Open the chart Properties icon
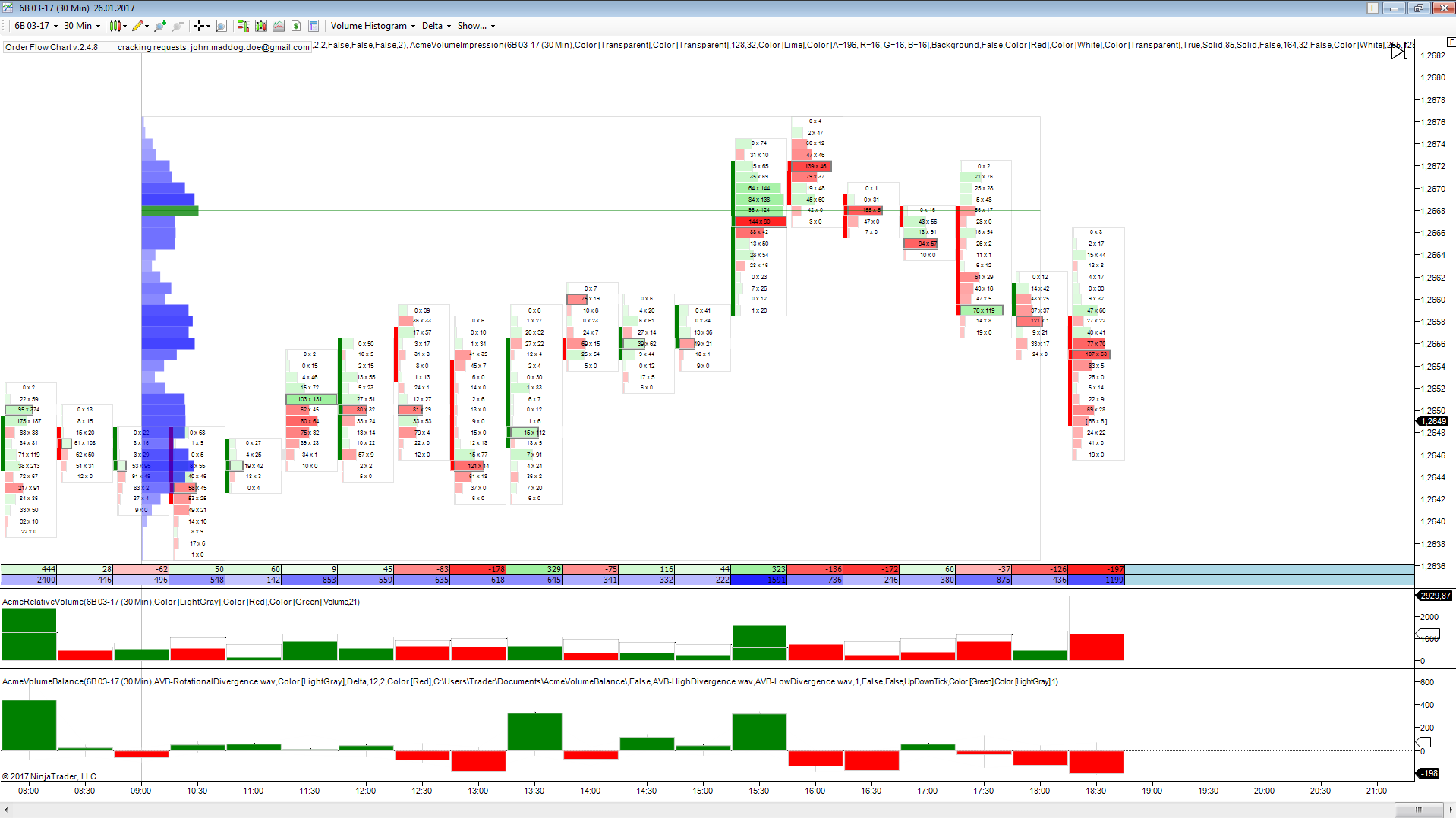 pyautogui.click(x=314, y=26)
